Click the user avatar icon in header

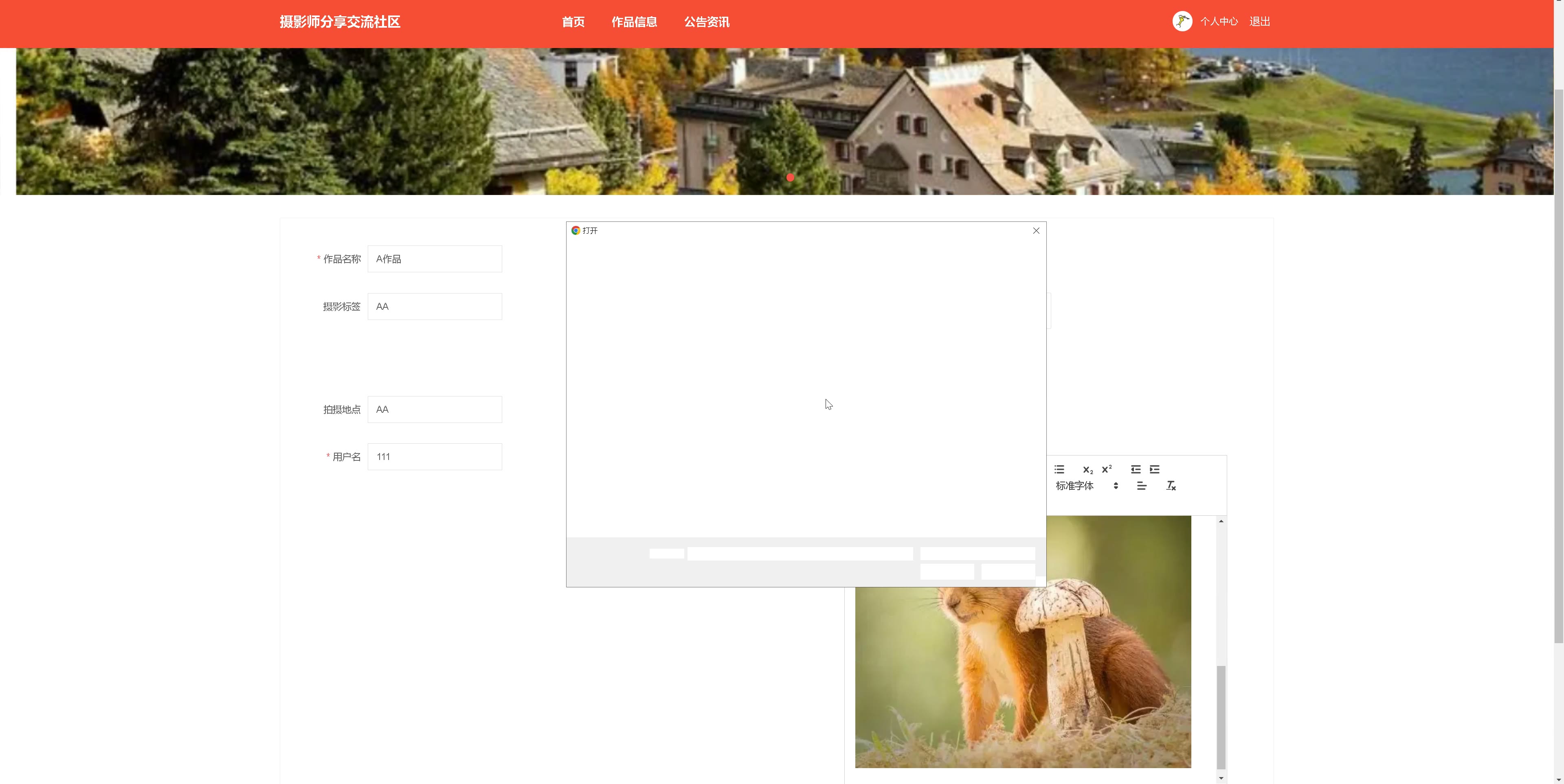[x=1182, y=22]
